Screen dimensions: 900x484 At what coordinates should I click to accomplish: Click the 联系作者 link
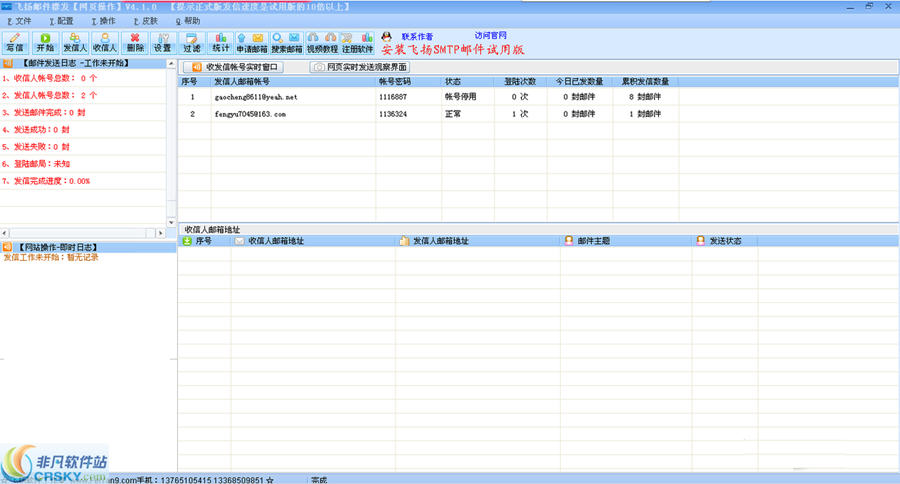click(x=417, y=37)
